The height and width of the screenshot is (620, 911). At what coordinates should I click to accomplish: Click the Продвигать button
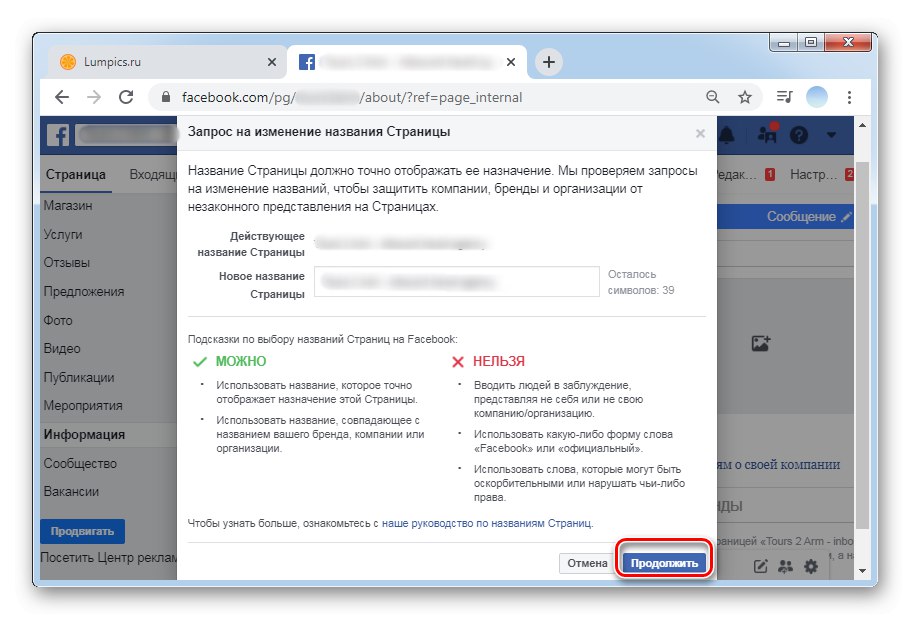point(83,531)
